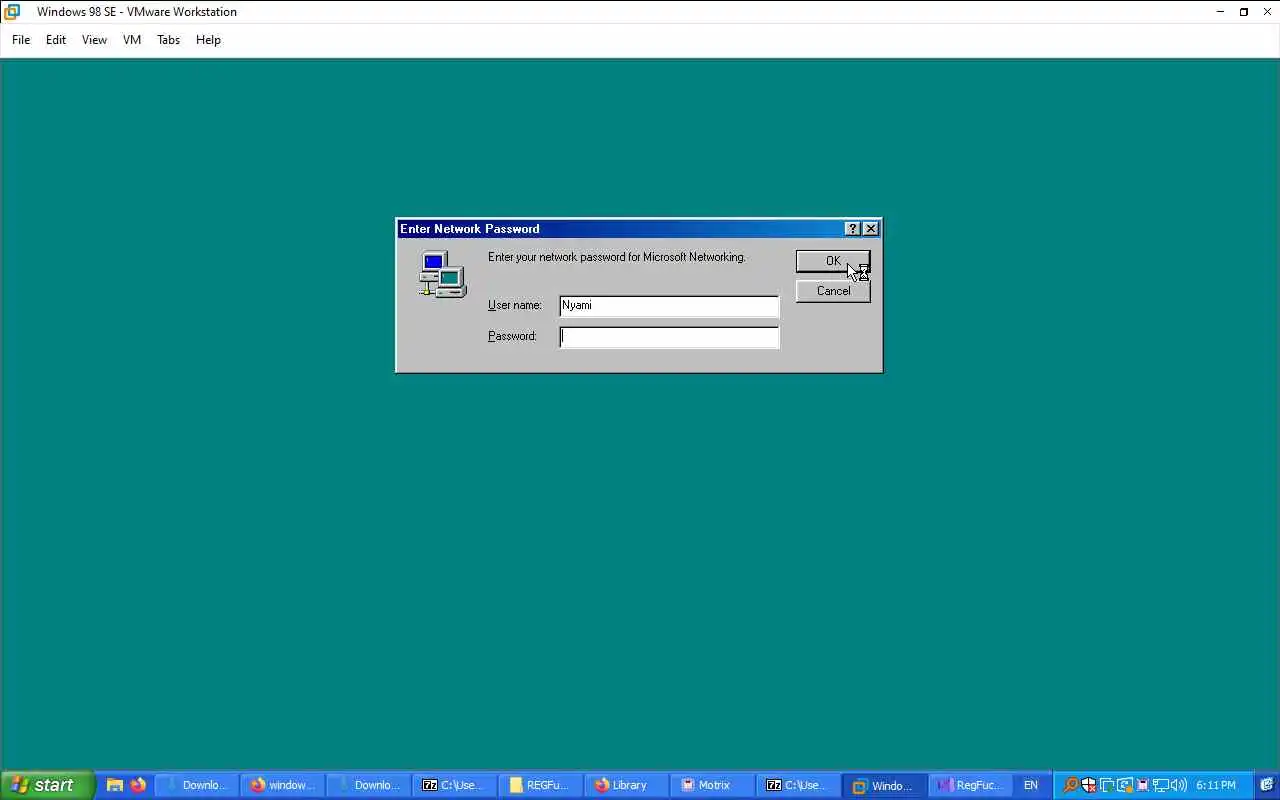Switch to the RegFuc... taskbar item

point(970,785)
